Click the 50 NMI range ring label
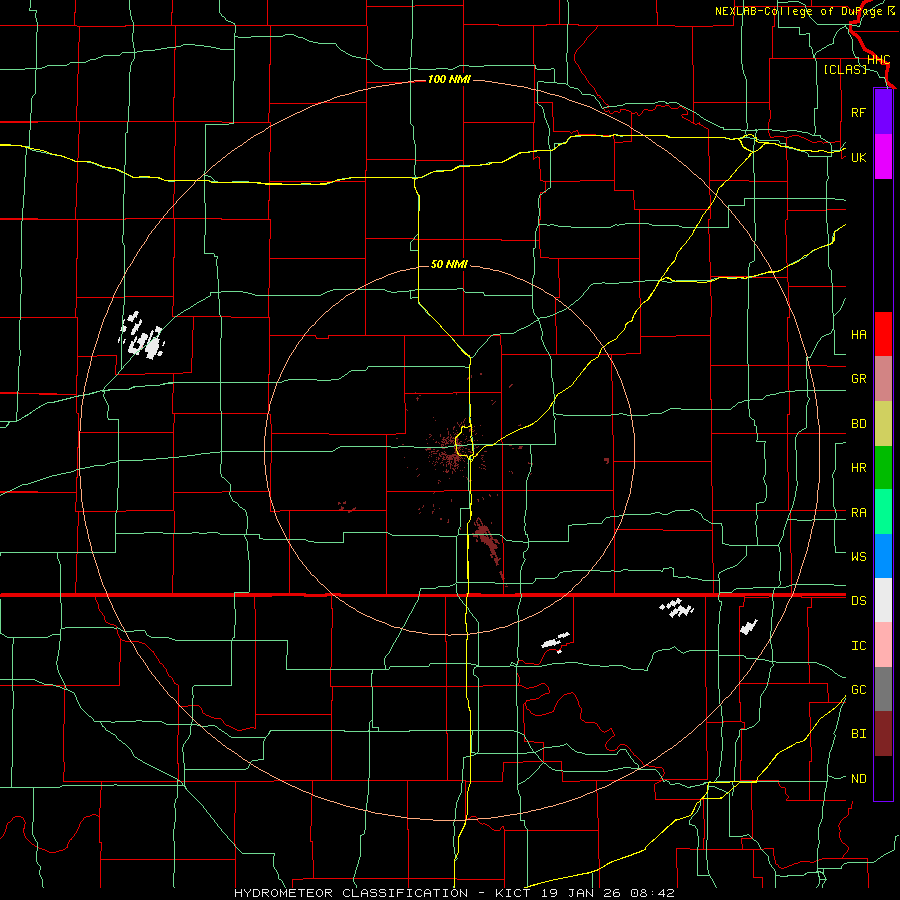This screenshot has height=900, width=900. click(449, 264)
